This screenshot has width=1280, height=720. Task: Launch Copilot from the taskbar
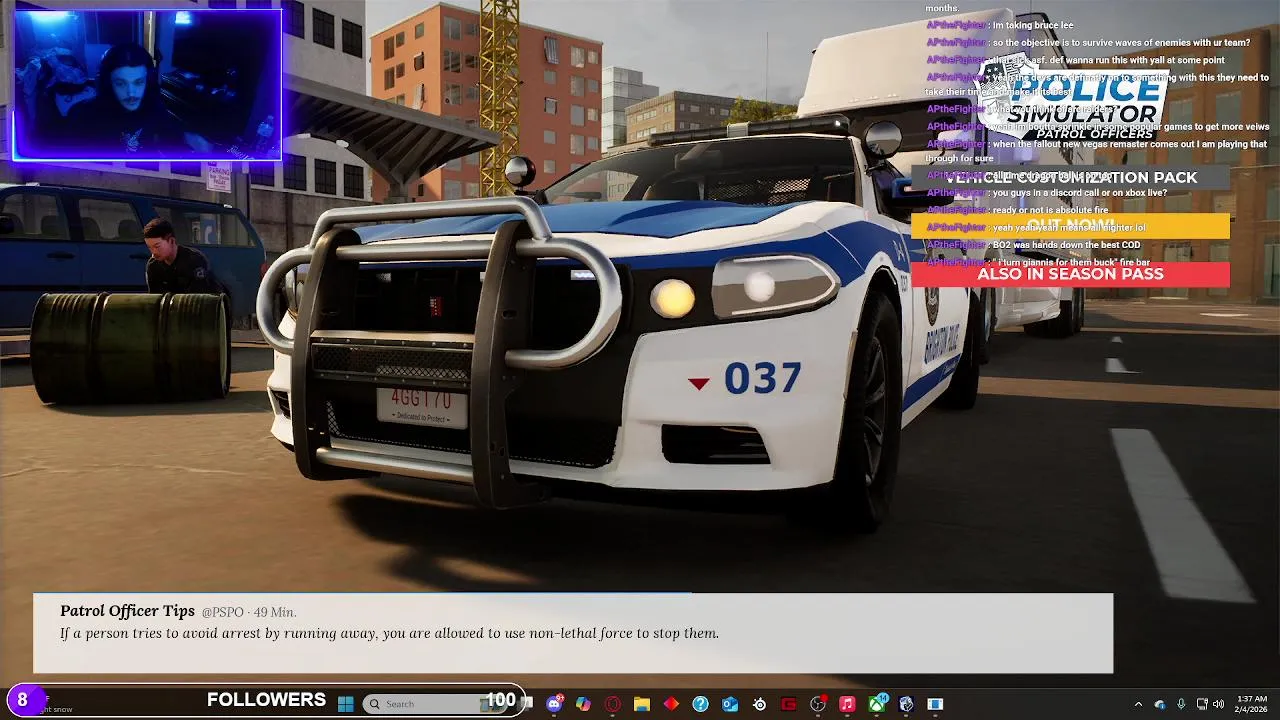point(584,704)
